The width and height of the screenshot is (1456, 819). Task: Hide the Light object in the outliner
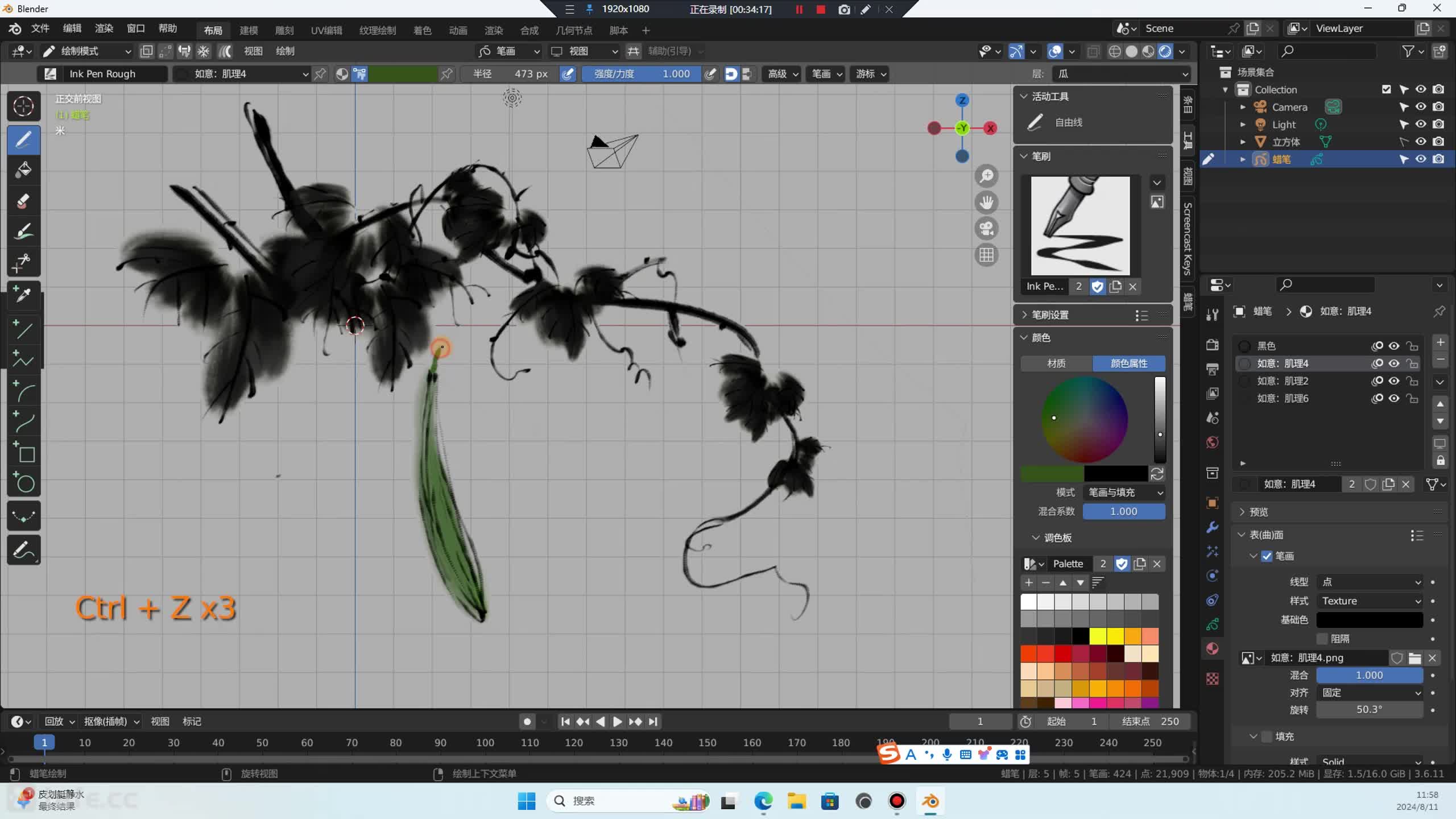click(x=1421, y=124)
